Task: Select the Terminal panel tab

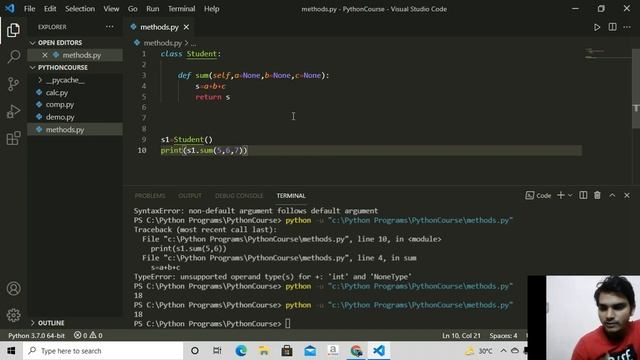Action: pos(291,196)
